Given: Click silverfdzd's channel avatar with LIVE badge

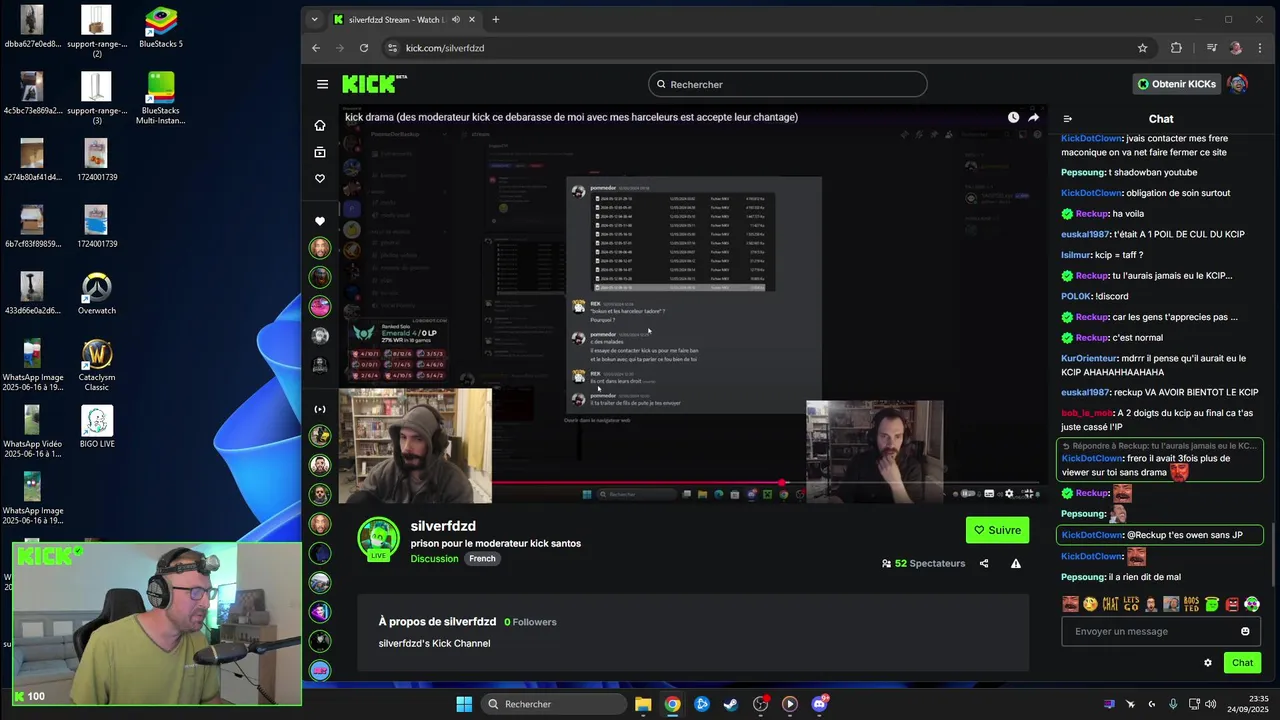Looking at the screenshot, I should pyautogui.click(x=379, y=539).
